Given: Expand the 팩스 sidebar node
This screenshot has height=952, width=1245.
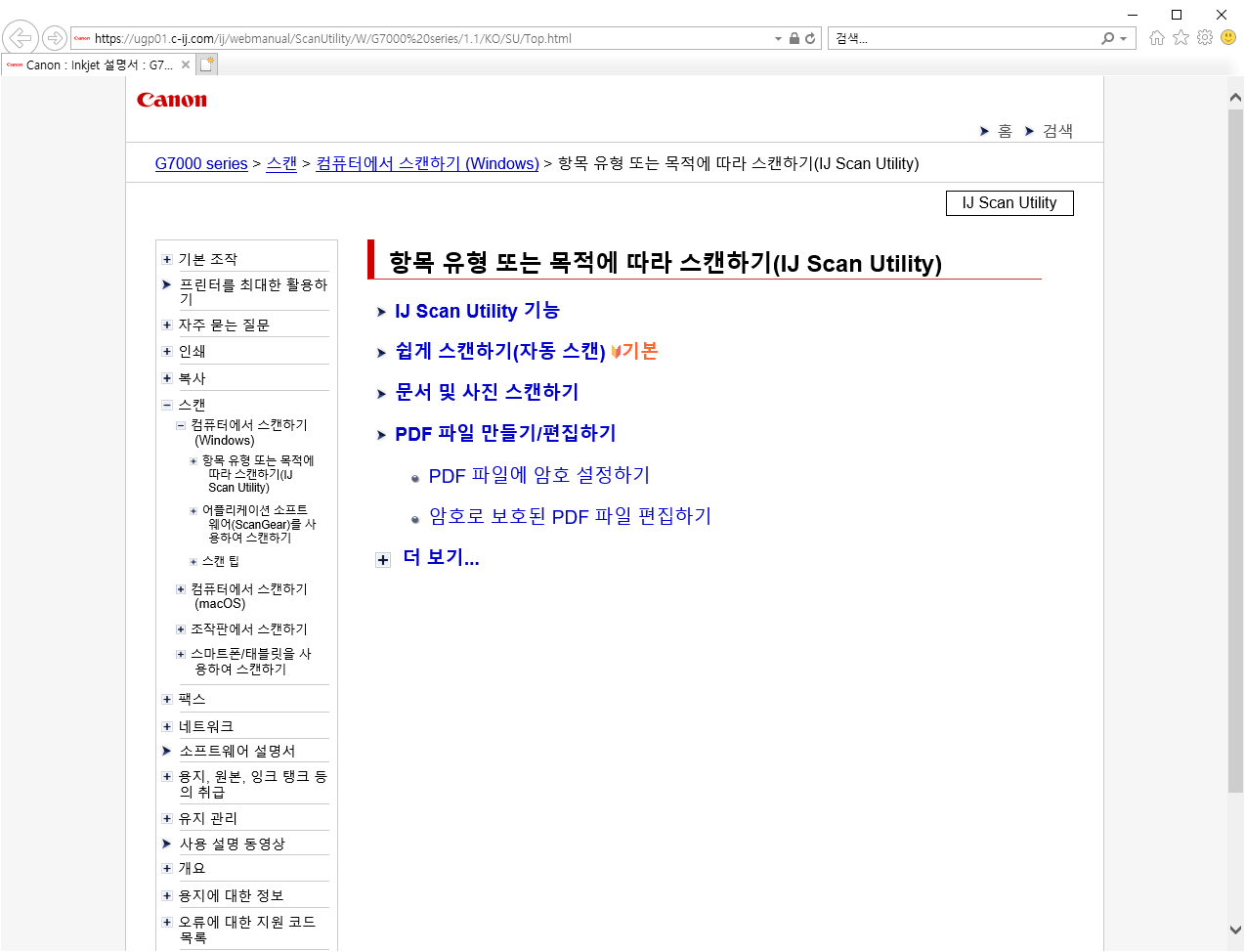Looking at the screenshot, I should pyautogui.click(x=167, y=699).
